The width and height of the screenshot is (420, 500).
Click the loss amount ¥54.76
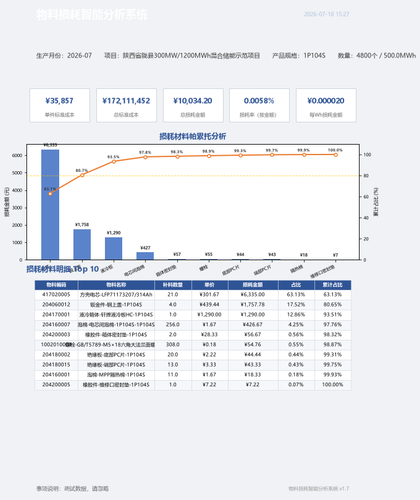coord(253,345)
